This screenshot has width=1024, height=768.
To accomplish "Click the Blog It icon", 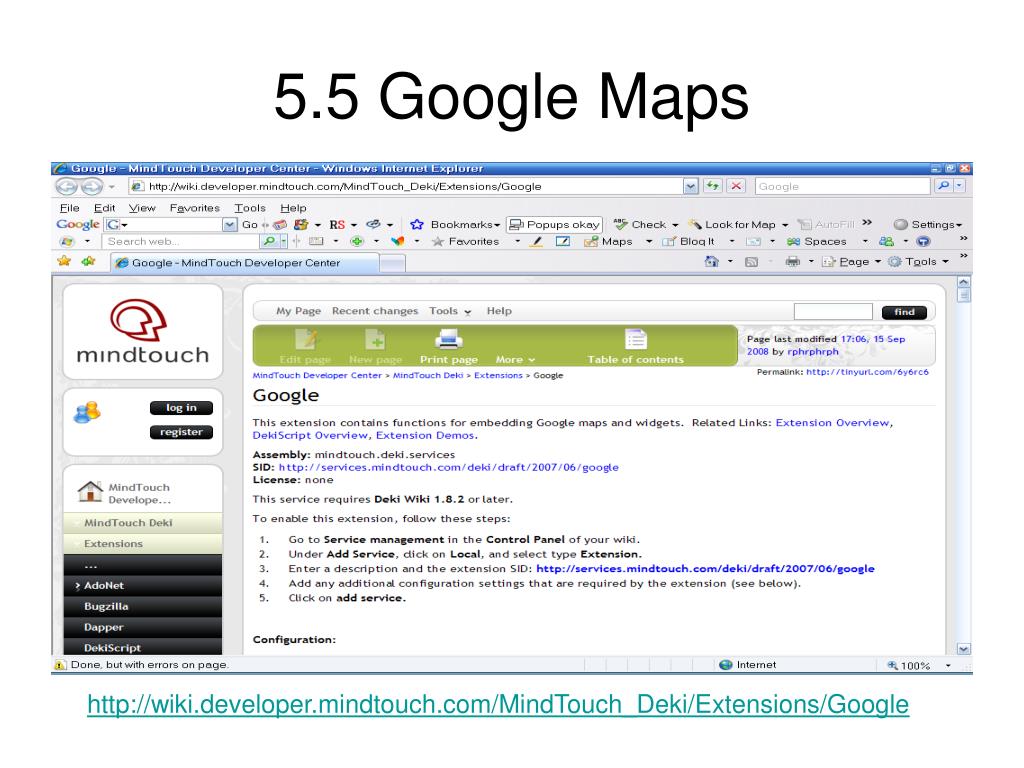I will tap(669, 242).
